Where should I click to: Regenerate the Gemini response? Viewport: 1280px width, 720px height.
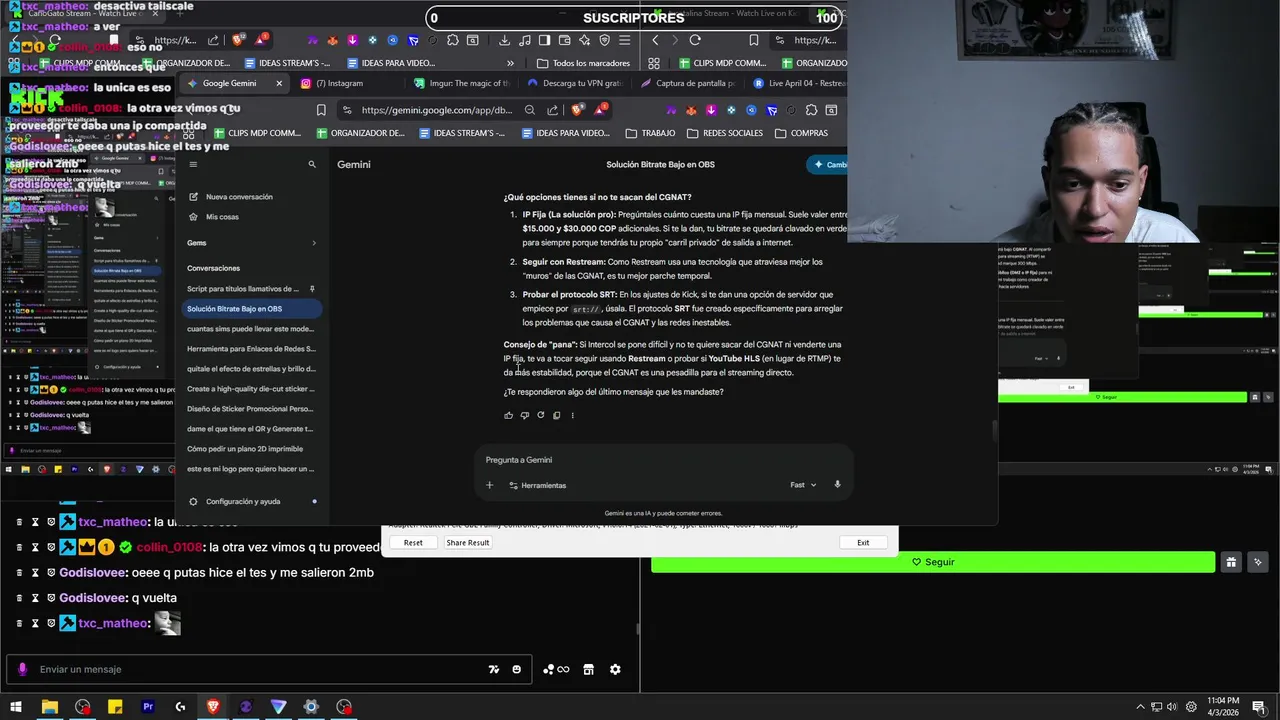(541, 415)
